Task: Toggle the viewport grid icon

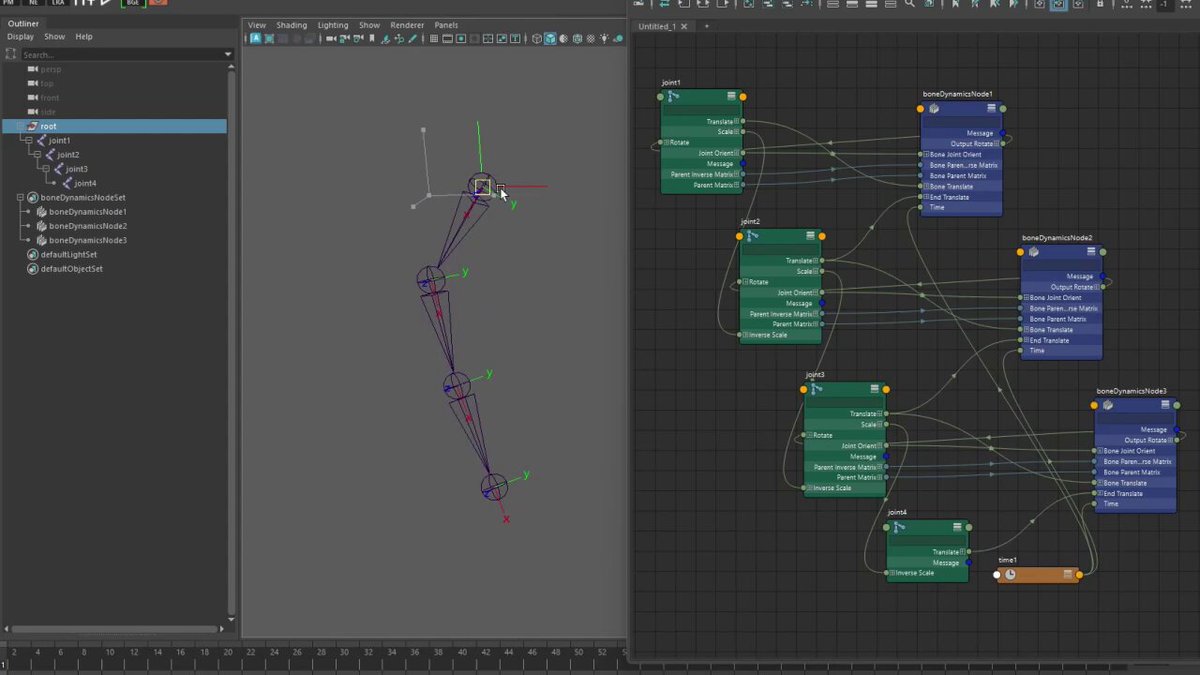Action: click(x=434, y=39)
